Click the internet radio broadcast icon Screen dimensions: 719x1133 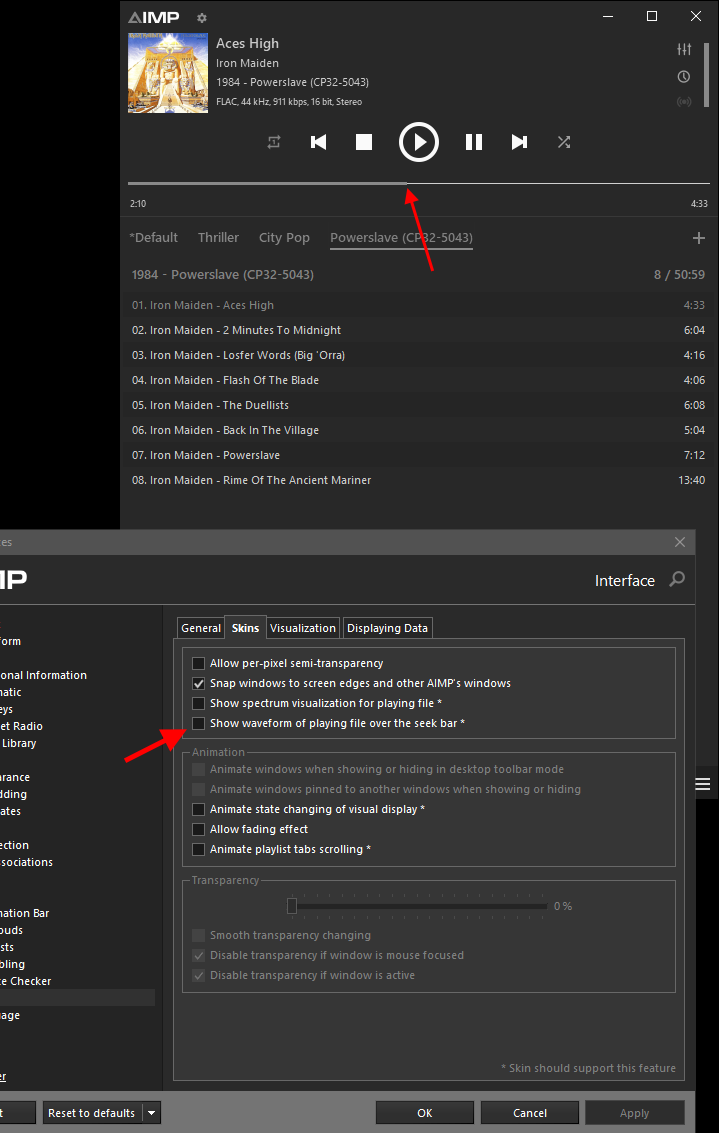point(684,102)
